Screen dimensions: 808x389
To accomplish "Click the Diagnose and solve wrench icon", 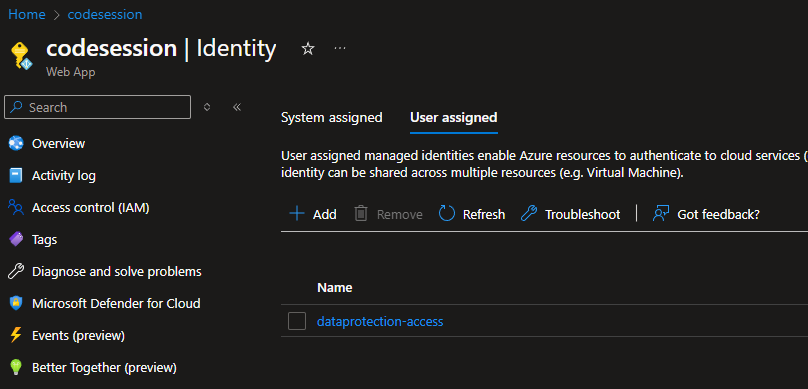I will click(x=16, y=272).
